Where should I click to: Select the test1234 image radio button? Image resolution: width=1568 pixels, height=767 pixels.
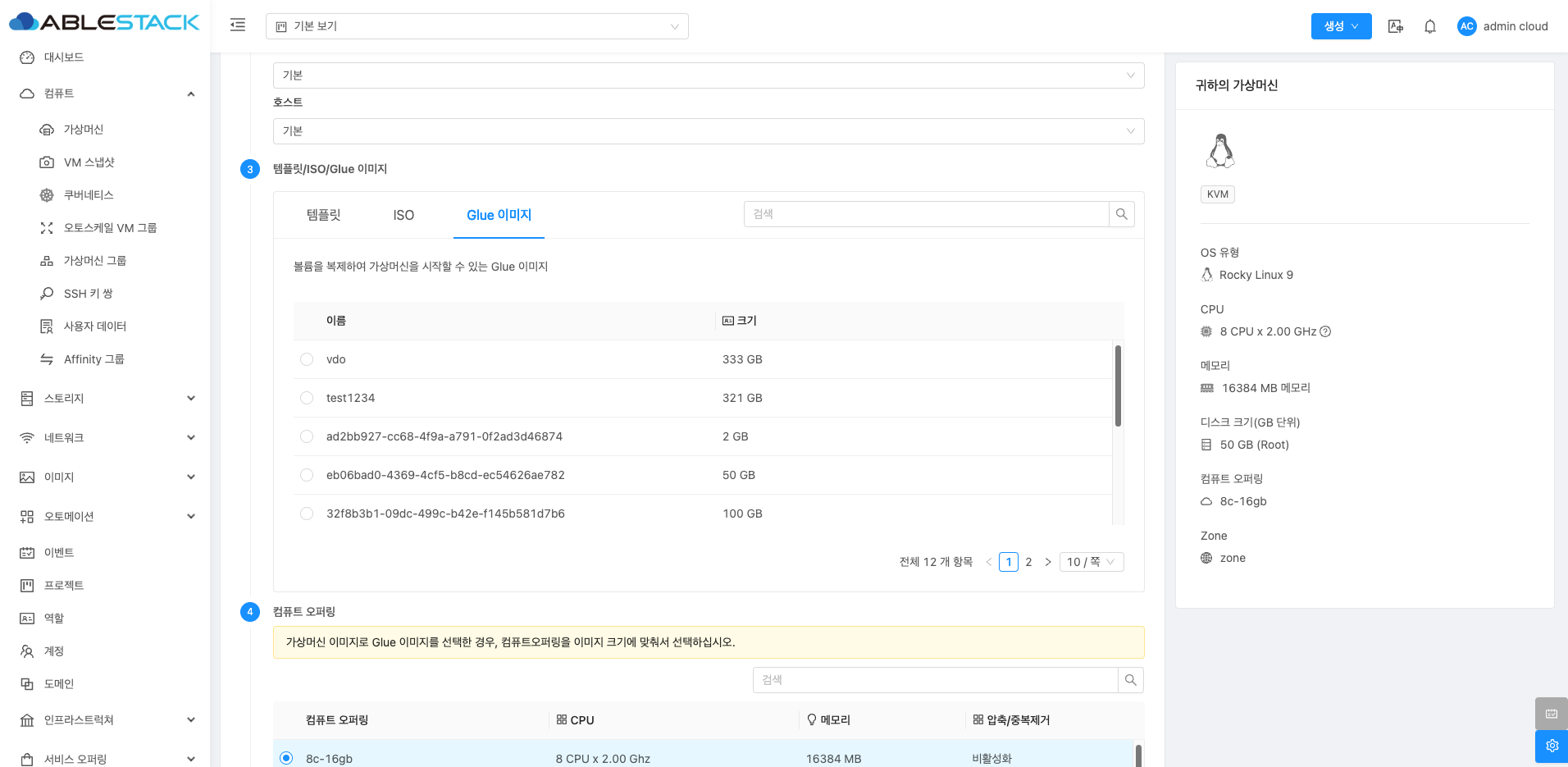point(307,398)
